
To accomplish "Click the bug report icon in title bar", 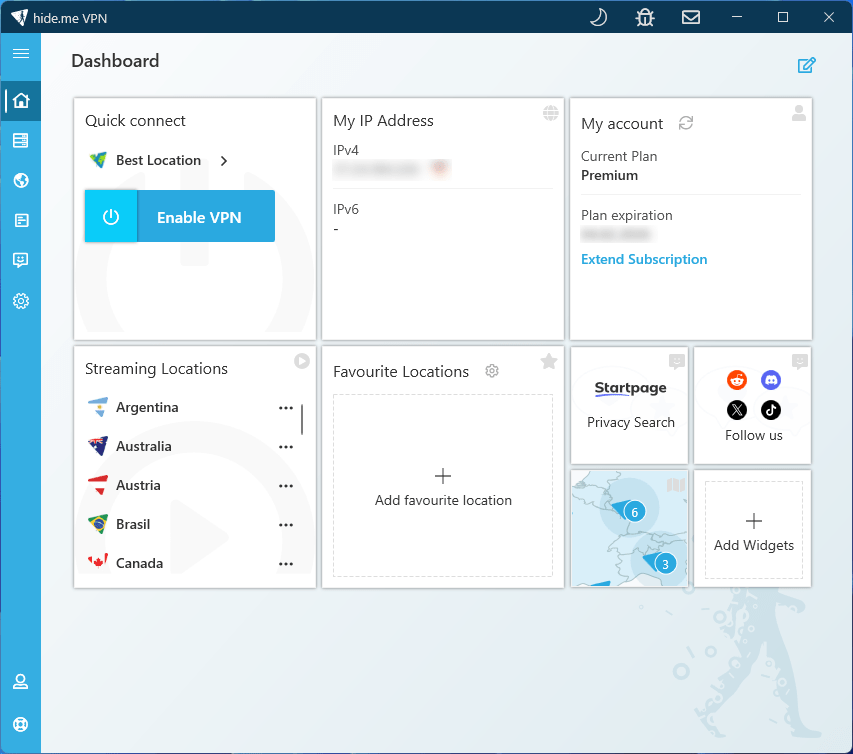I will (x=645, y=17).
